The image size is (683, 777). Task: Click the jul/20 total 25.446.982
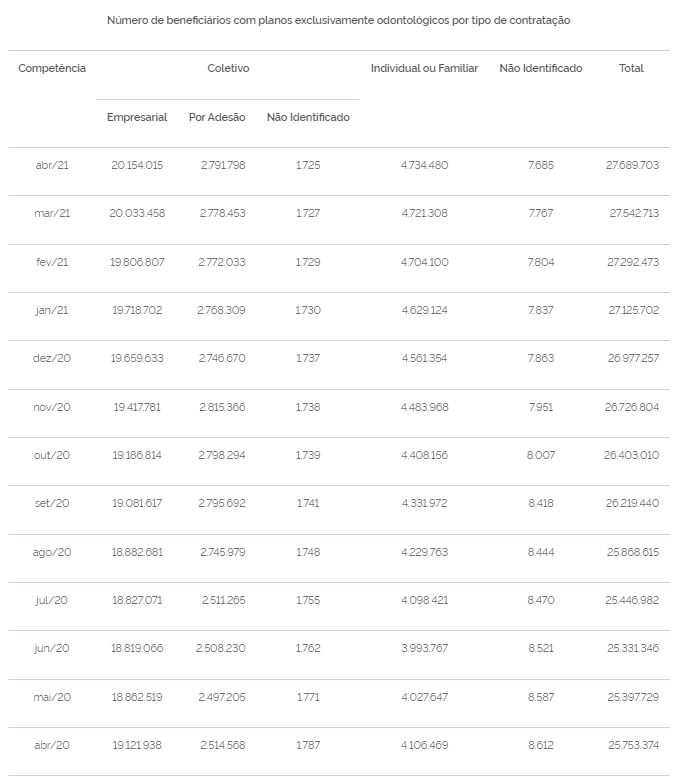click(632, 601)
